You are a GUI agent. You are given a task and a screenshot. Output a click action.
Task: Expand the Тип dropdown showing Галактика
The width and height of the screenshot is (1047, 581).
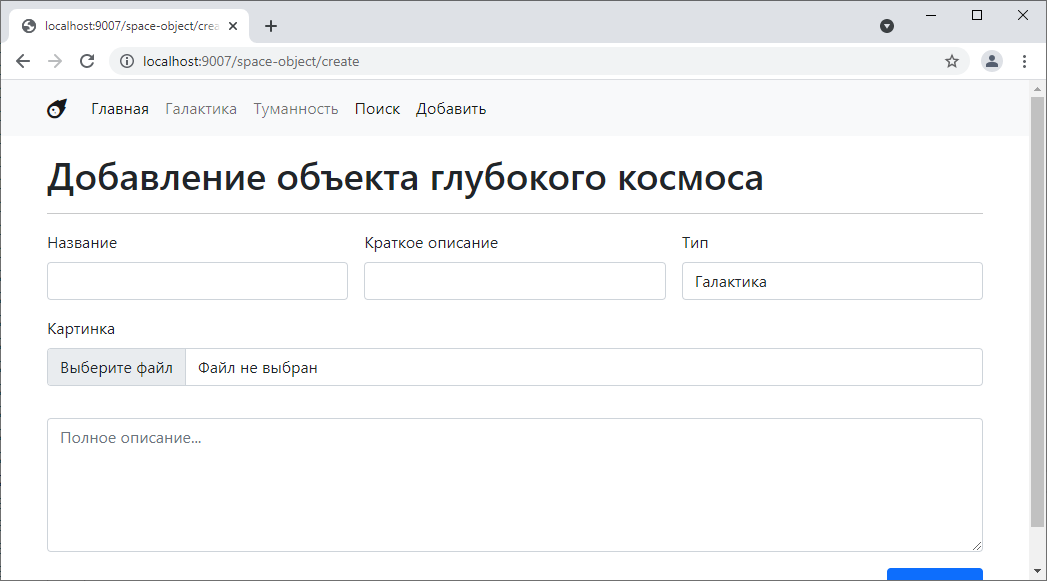[x=831, y=281]
